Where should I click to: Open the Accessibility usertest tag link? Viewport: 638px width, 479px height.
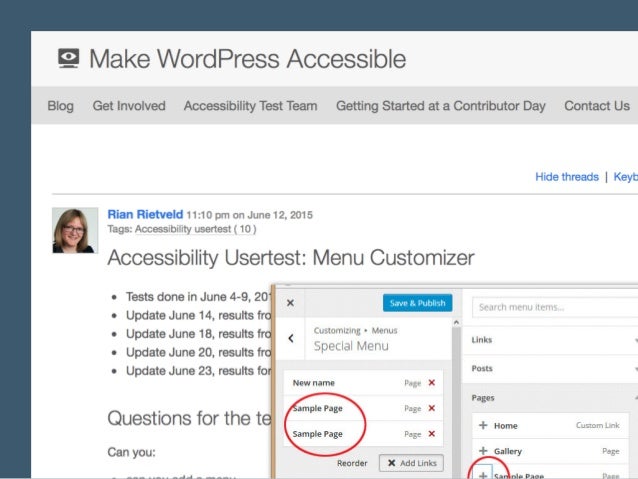point(195,229)
